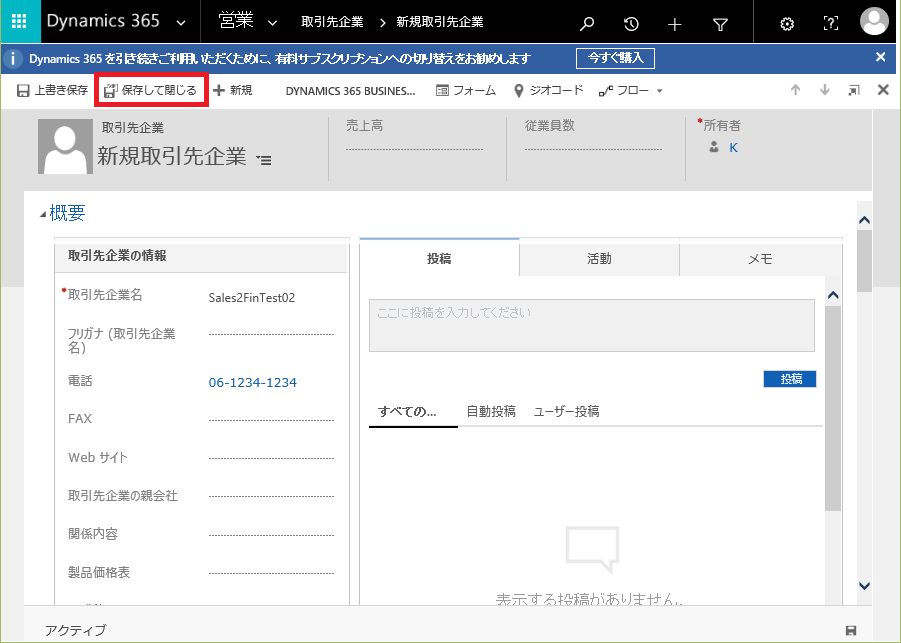Pop out the form into new window
901x643 pixels.
click(x=854, y=90)
